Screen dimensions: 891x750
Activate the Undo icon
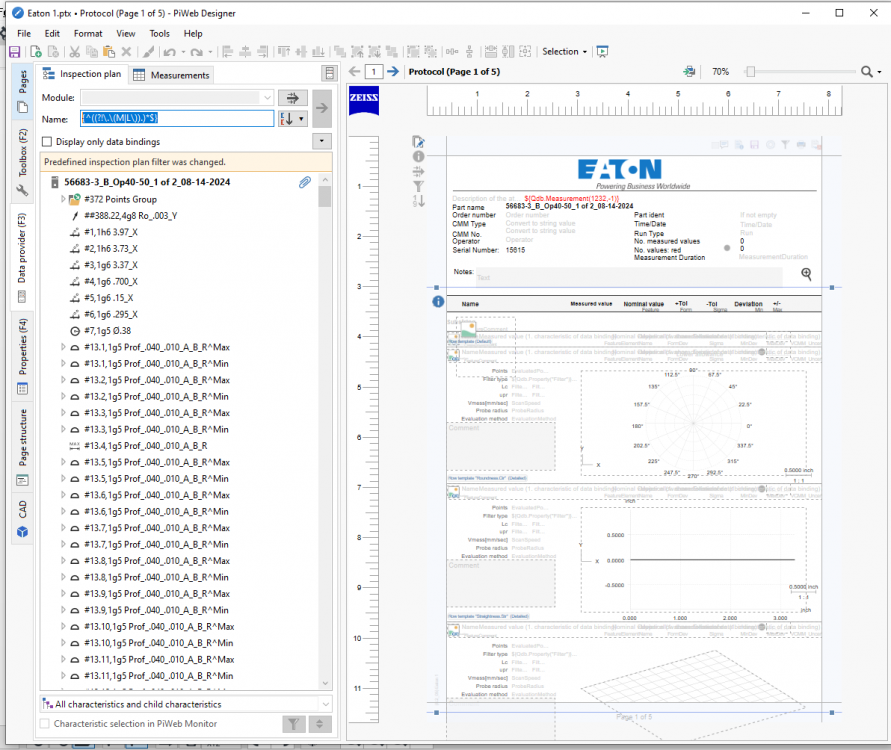click(x=168, y=51)
